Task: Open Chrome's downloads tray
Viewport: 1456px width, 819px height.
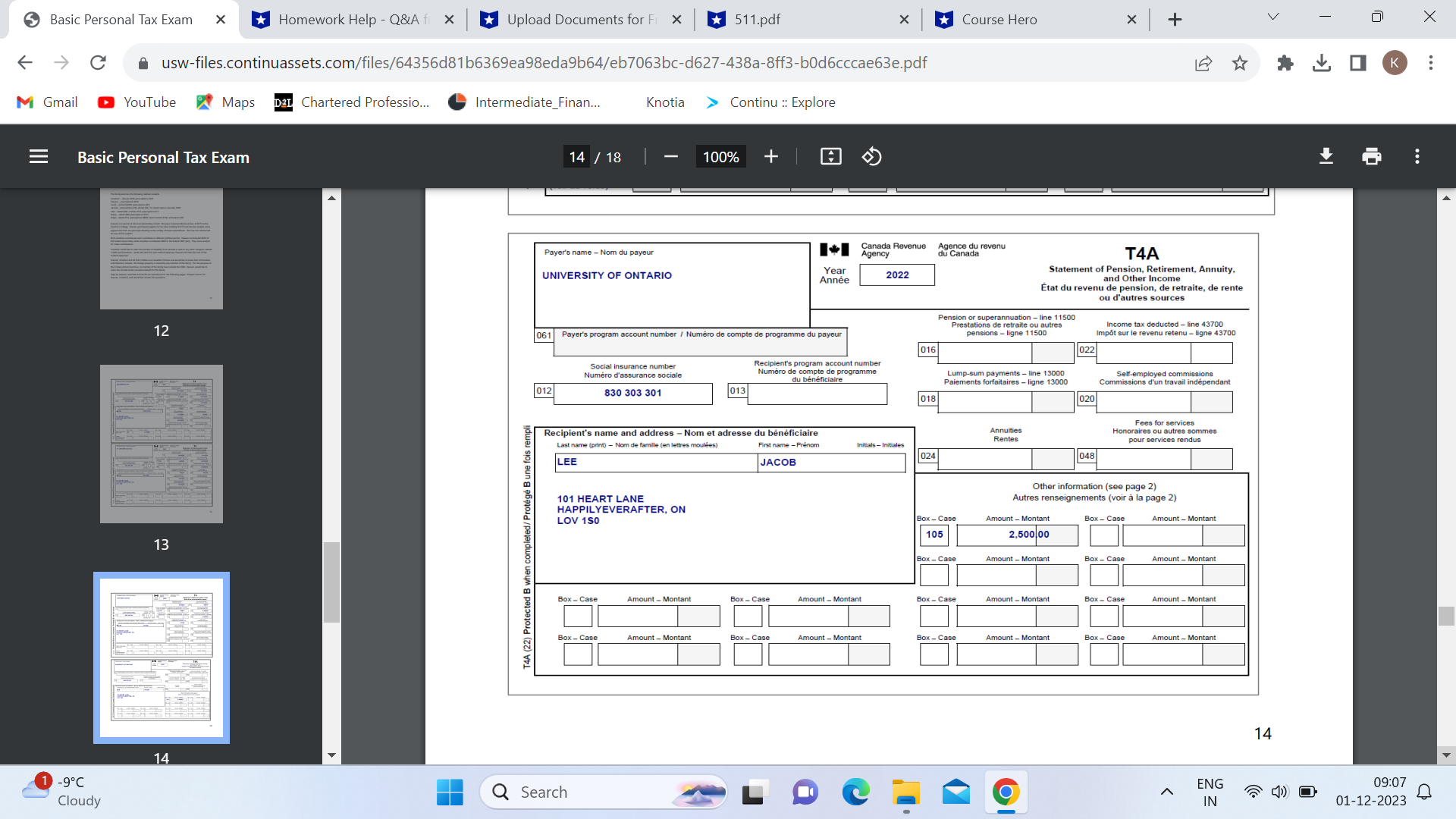Action: 1322,63
